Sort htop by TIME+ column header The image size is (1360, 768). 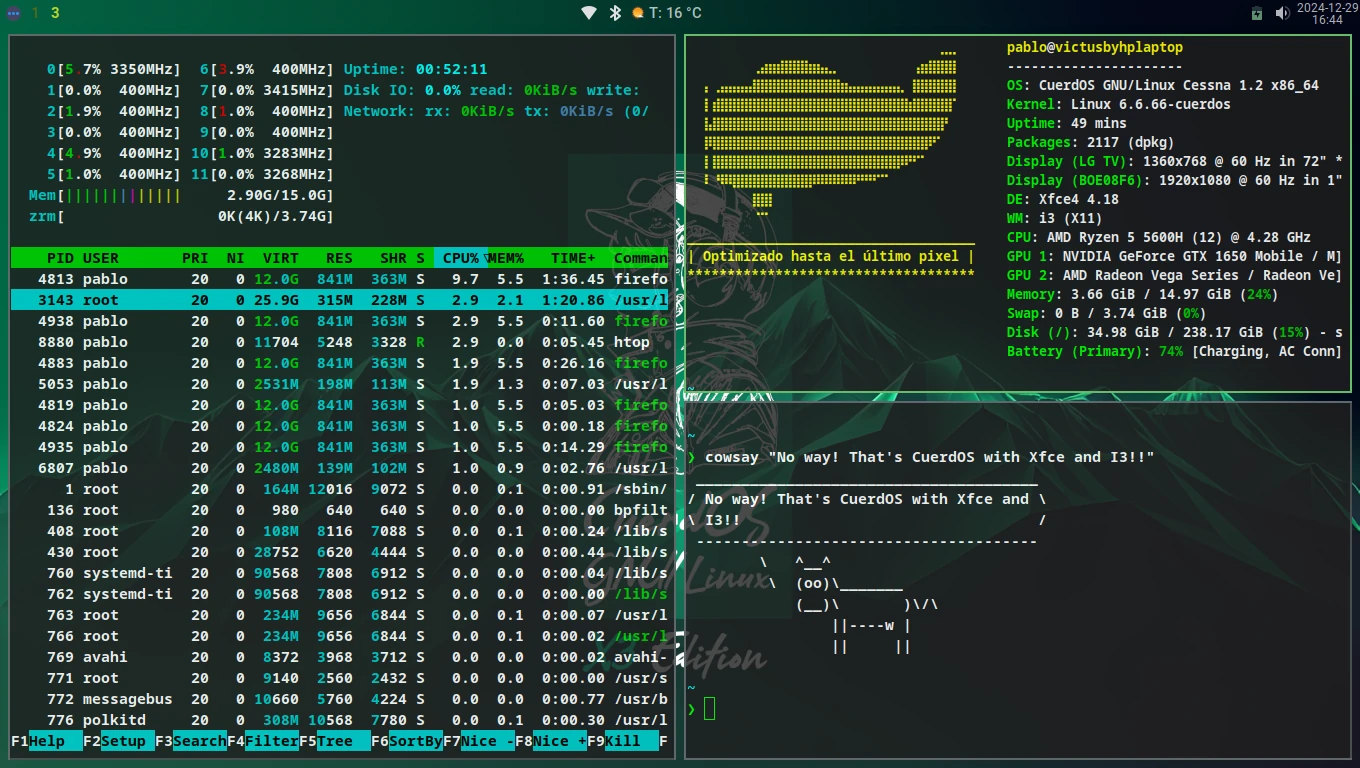(x=573, y=258)
